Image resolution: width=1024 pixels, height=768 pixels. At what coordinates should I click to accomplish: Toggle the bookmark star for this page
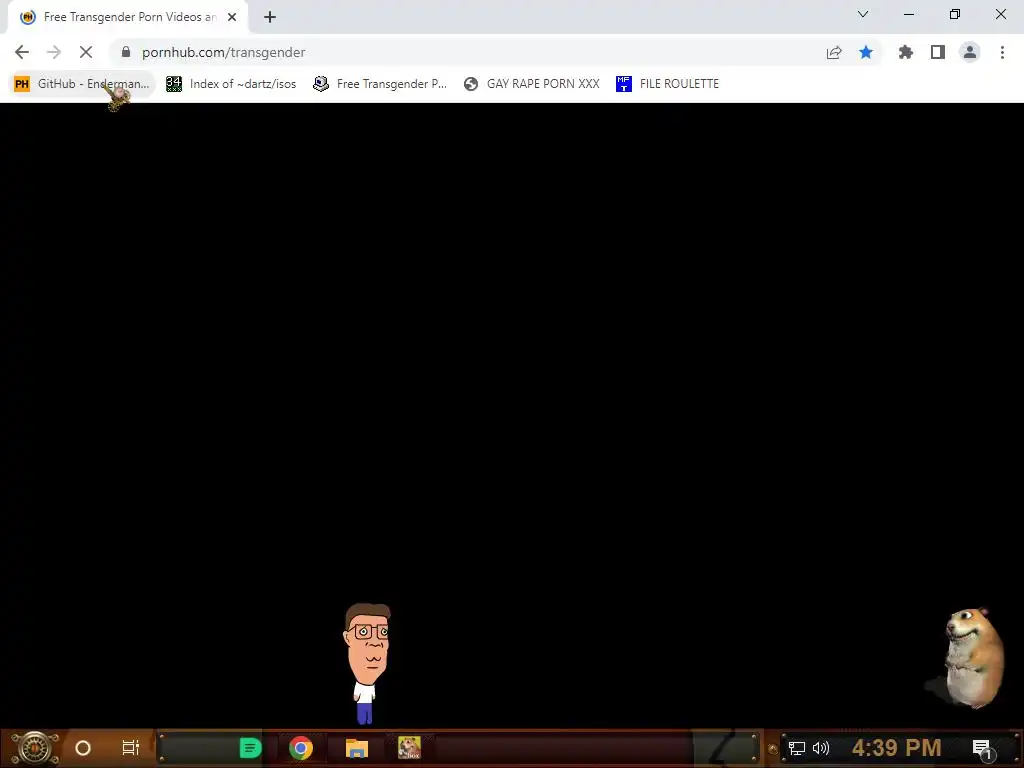[x=866, y=52]
